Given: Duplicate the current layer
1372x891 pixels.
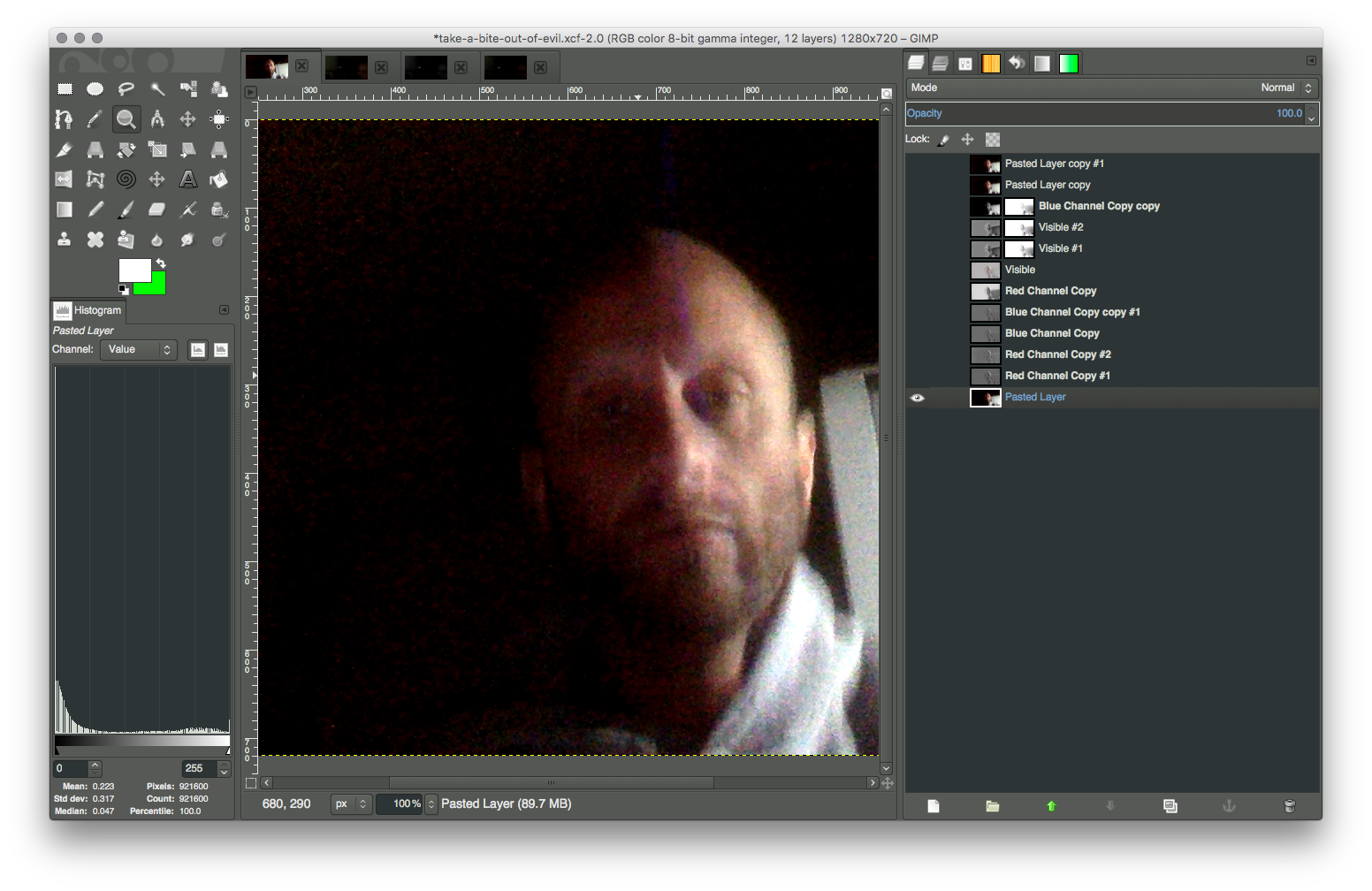Looking at the screenshot, I should coord(1170,806).
